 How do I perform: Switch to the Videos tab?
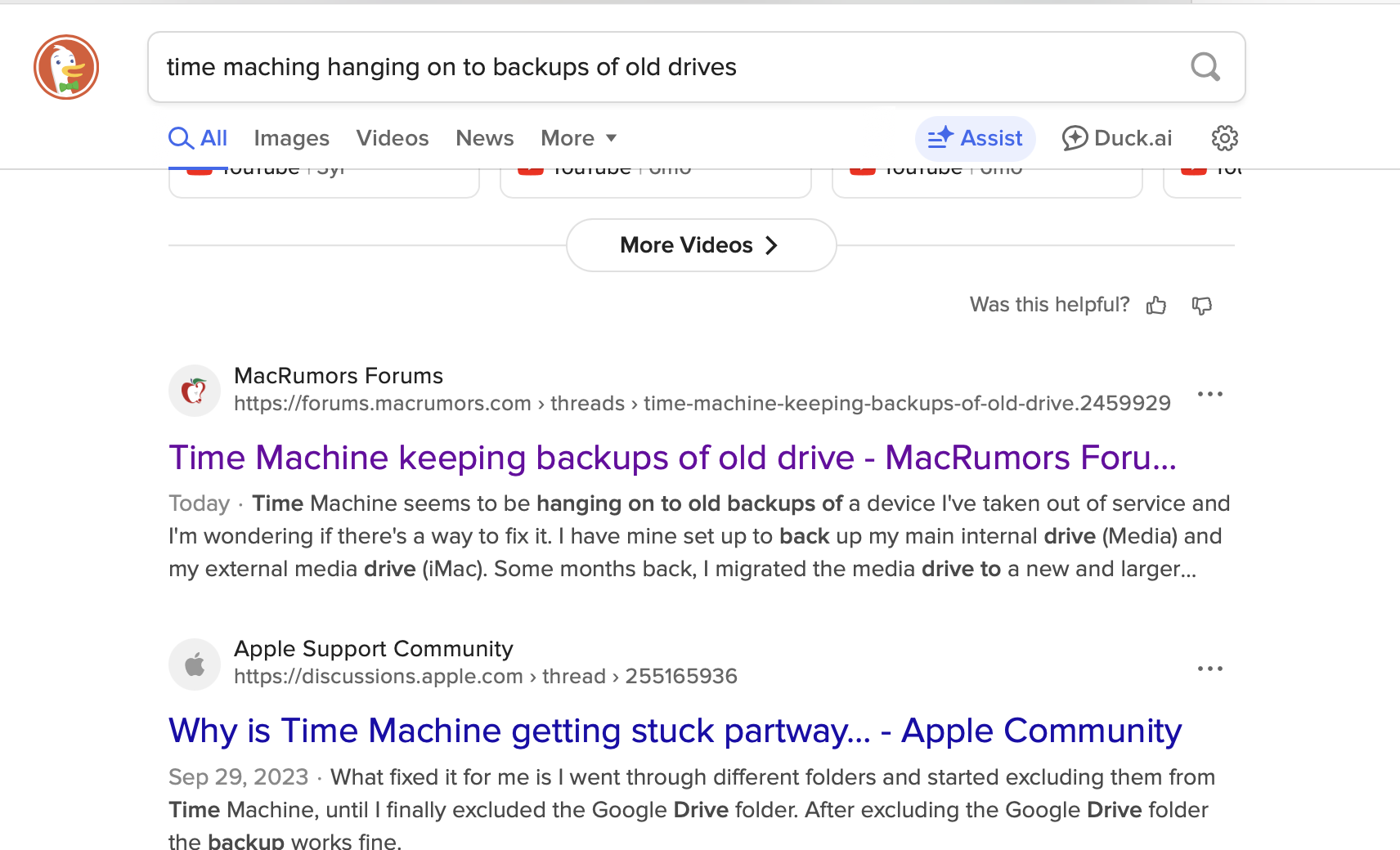point(393,138)
